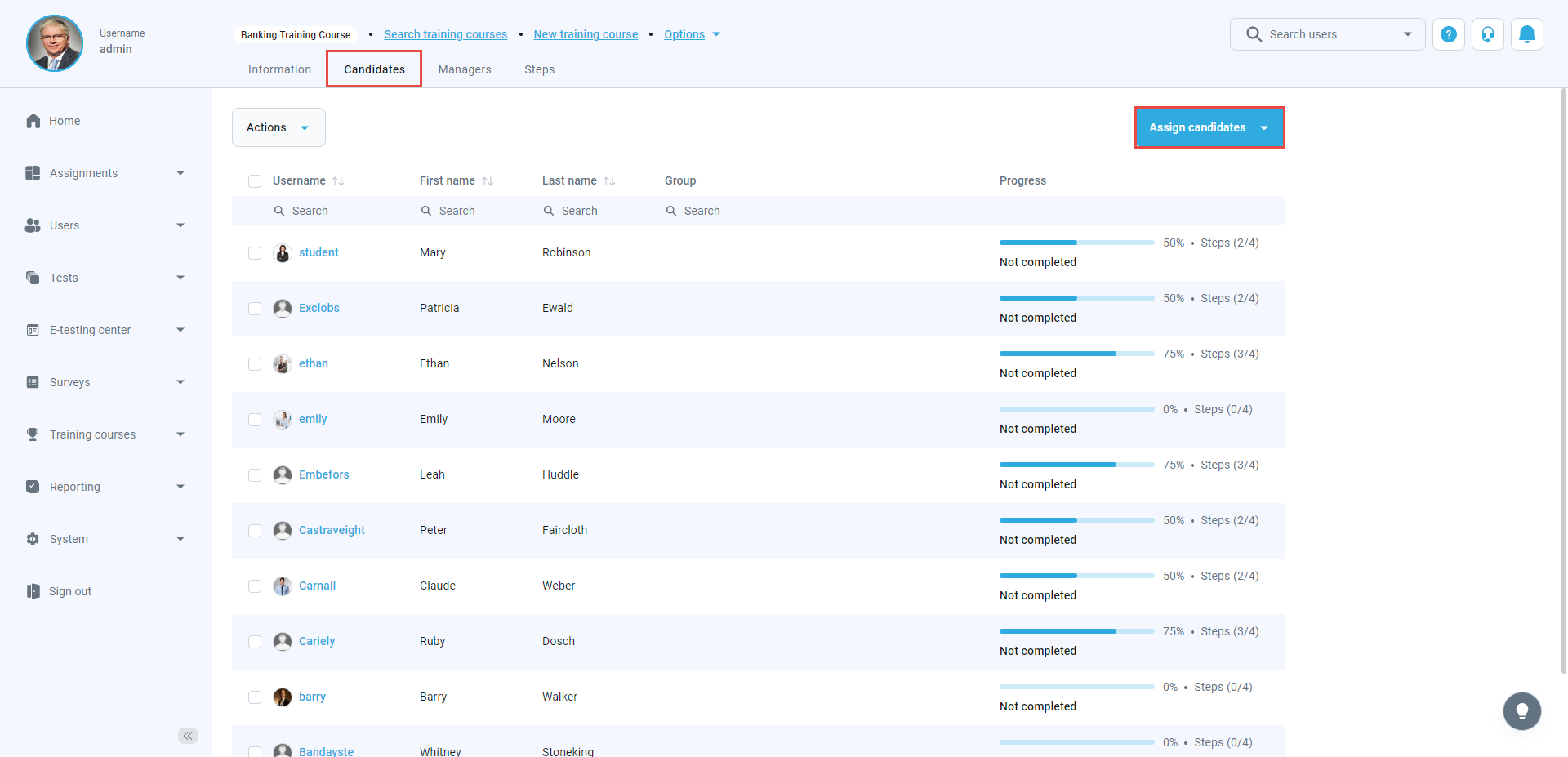Open the Actions dropdown

point(278,127)
